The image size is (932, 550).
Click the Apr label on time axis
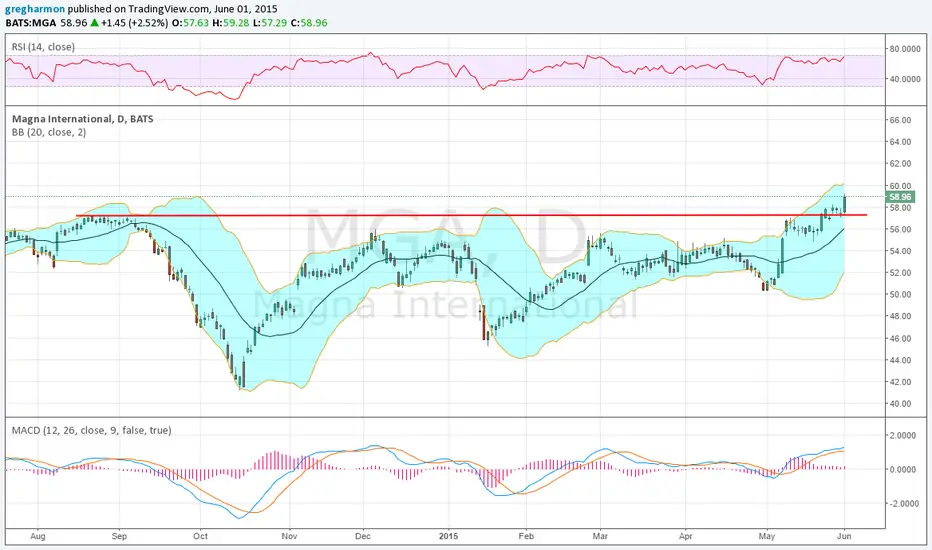[686, 536]
